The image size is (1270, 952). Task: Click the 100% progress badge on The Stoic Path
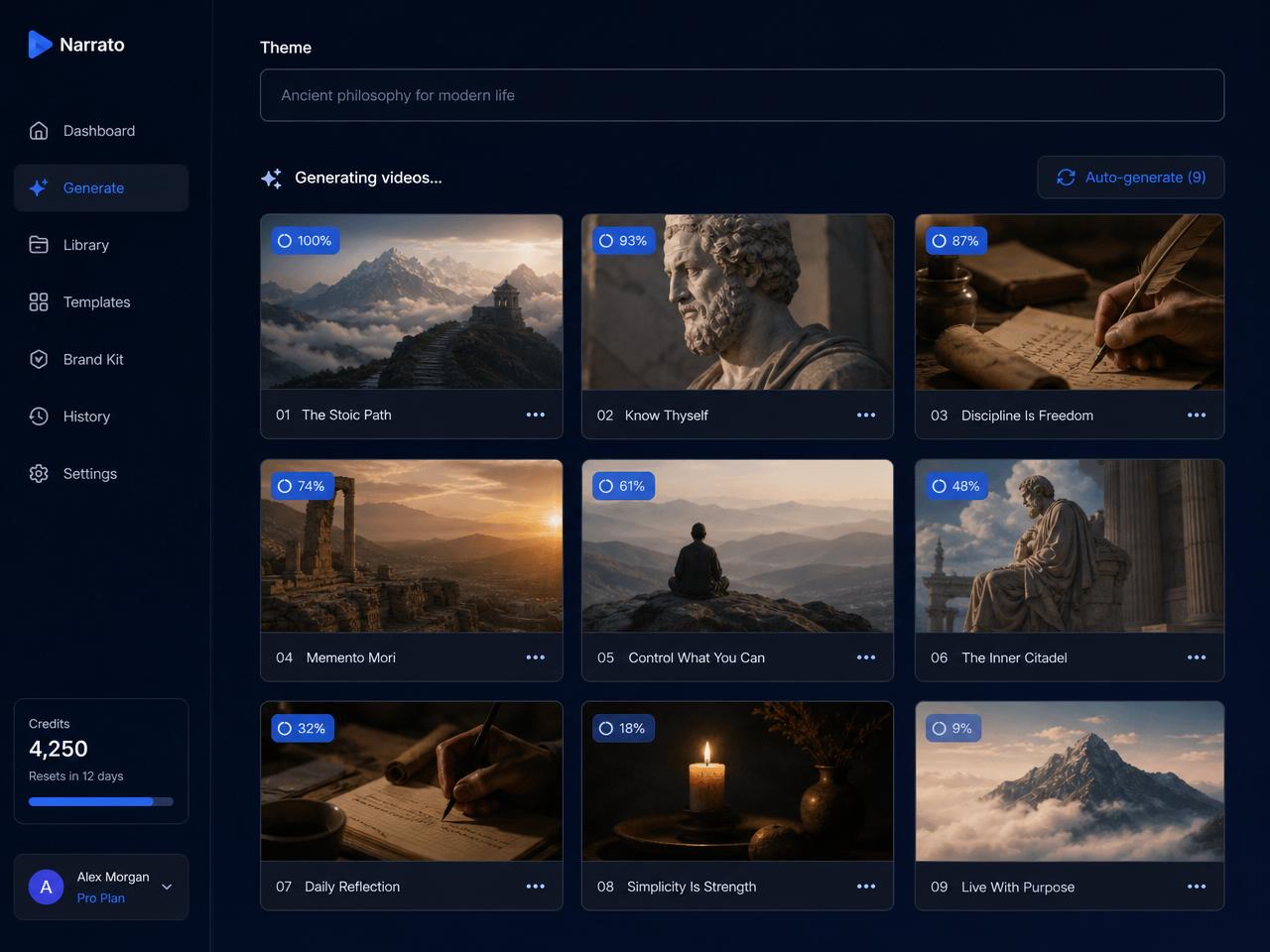(306, 241)
